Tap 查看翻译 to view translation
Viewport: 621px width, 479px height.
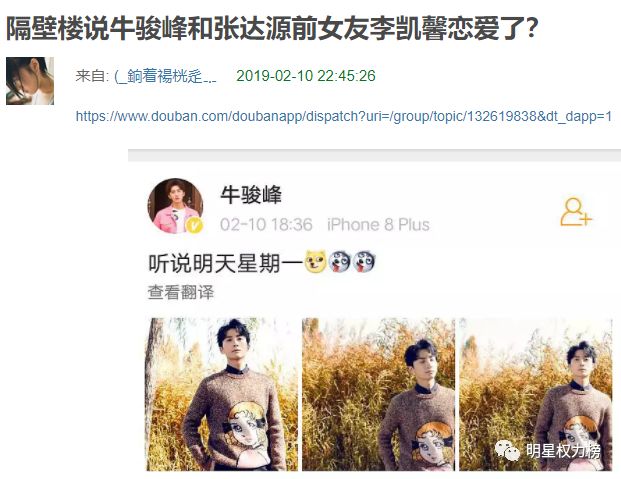(181, 292)
